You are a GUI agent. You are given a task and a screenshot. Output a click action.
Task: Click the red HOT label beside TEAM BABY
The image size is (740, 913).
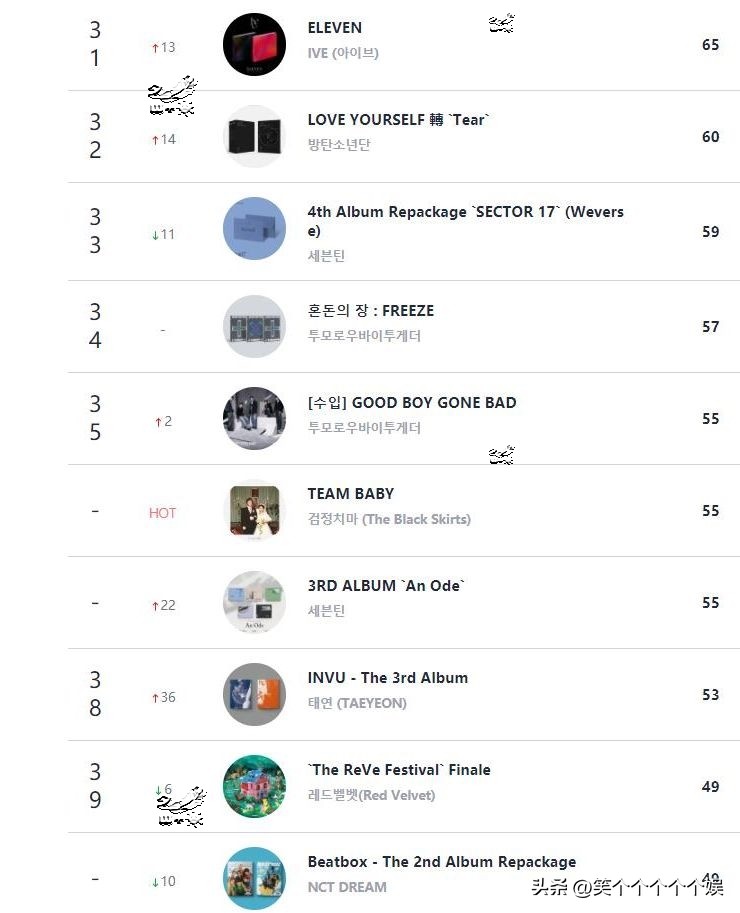click(x=162, y=513)
